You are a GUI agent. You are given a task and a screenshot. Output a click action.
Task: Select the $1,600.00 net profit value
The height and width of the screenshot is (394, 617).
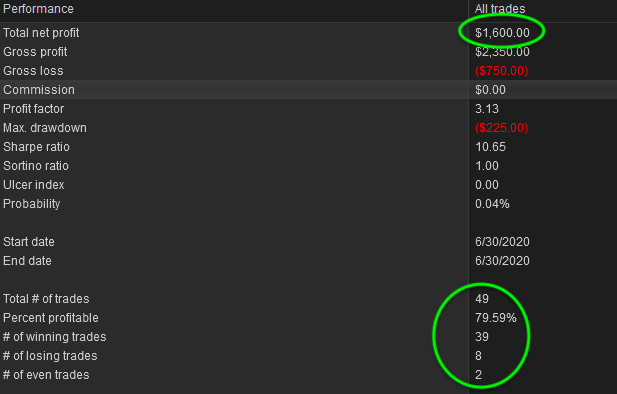coord(502,33)
